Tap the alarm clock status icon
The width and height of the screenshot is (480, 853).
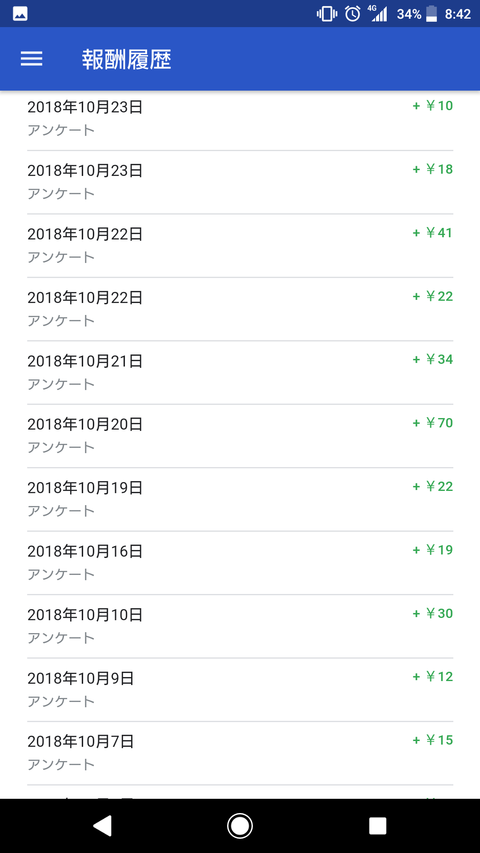(353, 14)
